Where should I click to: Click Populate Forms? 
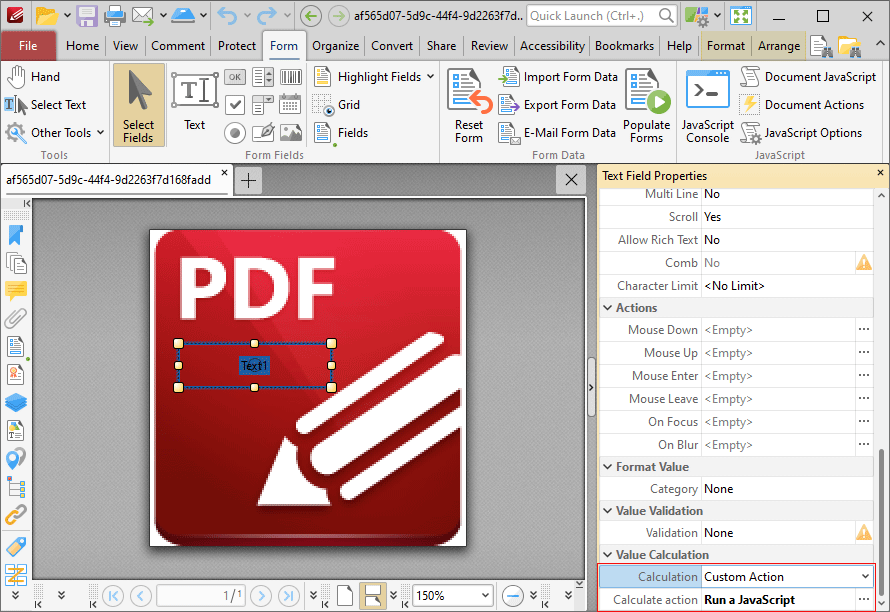click(x=646, y=106)
